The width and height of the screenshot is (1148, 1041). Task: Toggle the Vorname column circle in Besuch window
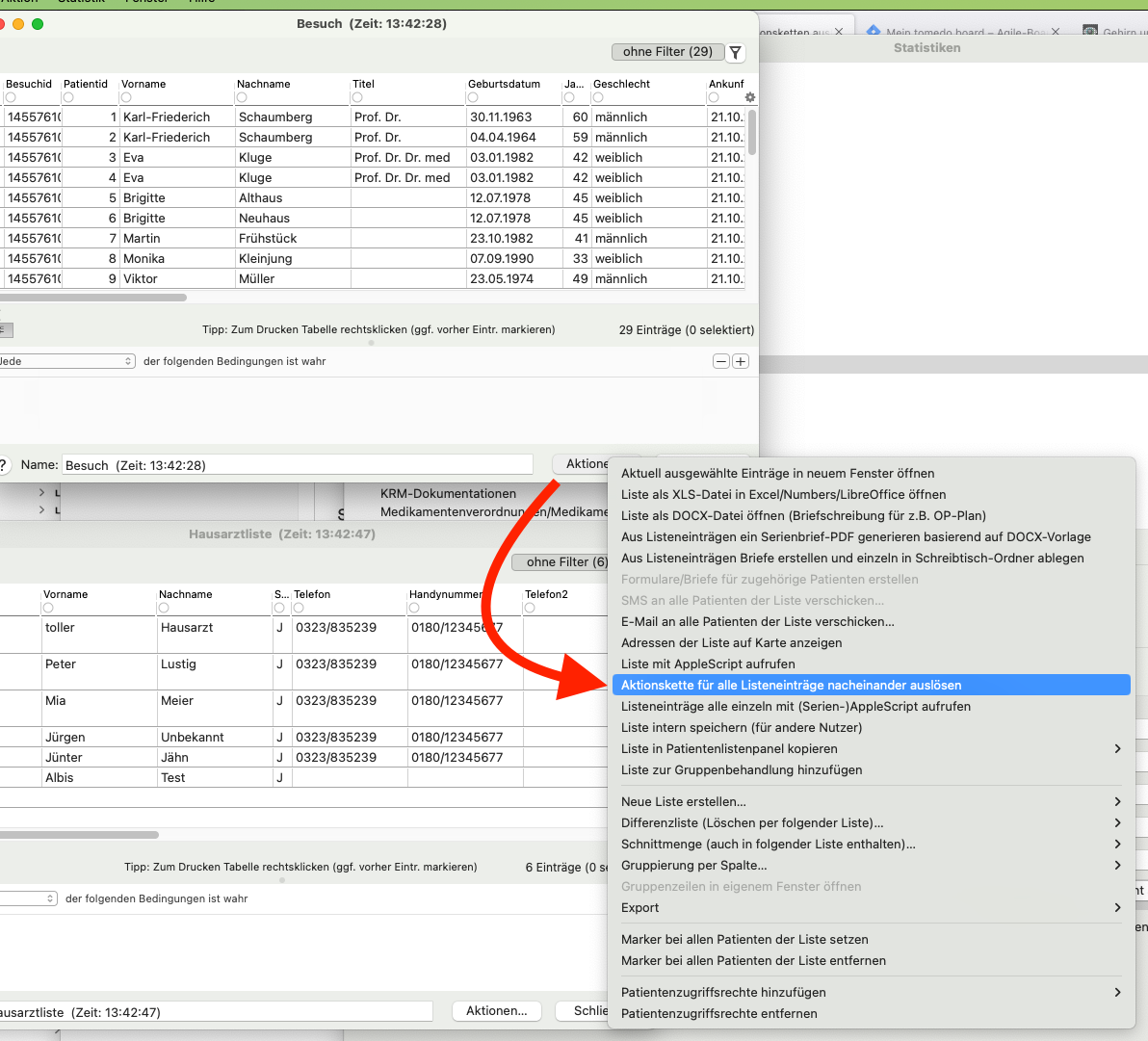coord(126,97)
